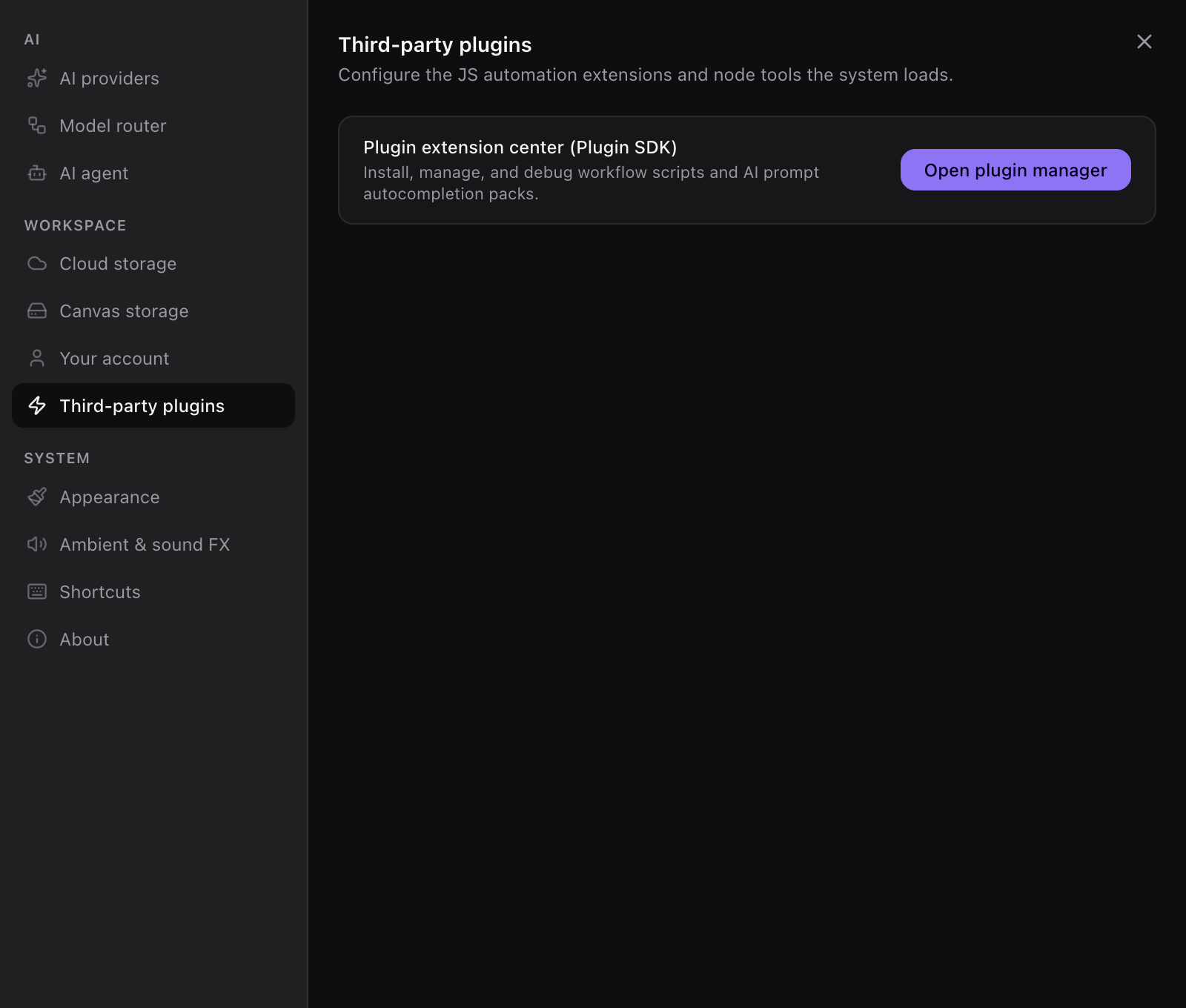Click the 'Configure the JS automation extensions' subtitle

coord(646,75)
